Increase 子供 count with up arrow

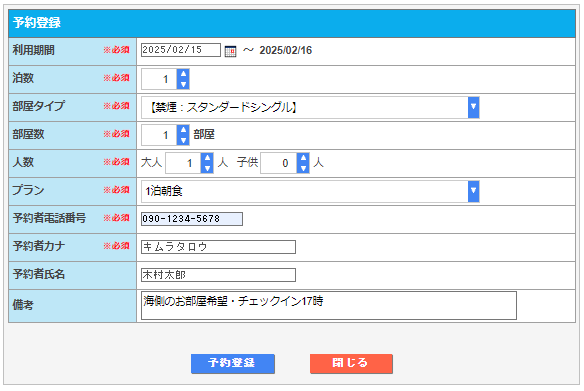click(303, 158)
